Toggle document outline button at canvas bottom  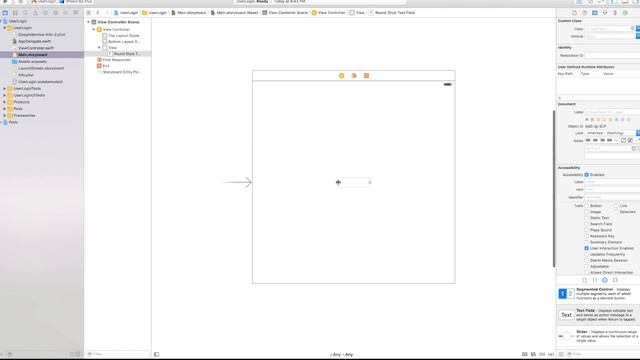coord(157,354)
